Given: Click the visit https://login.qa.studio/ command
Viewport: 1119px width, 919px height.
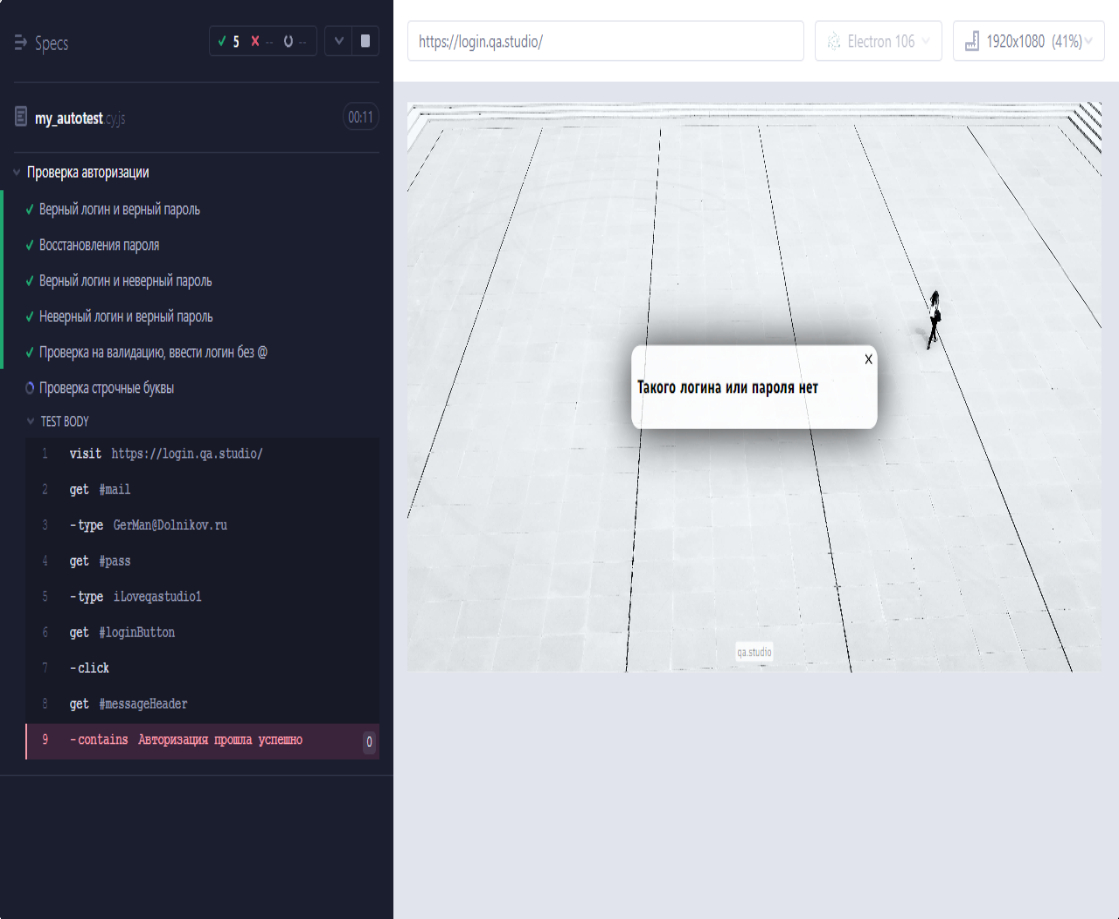Looking at the screenshot, I should (x=166, y=454).
